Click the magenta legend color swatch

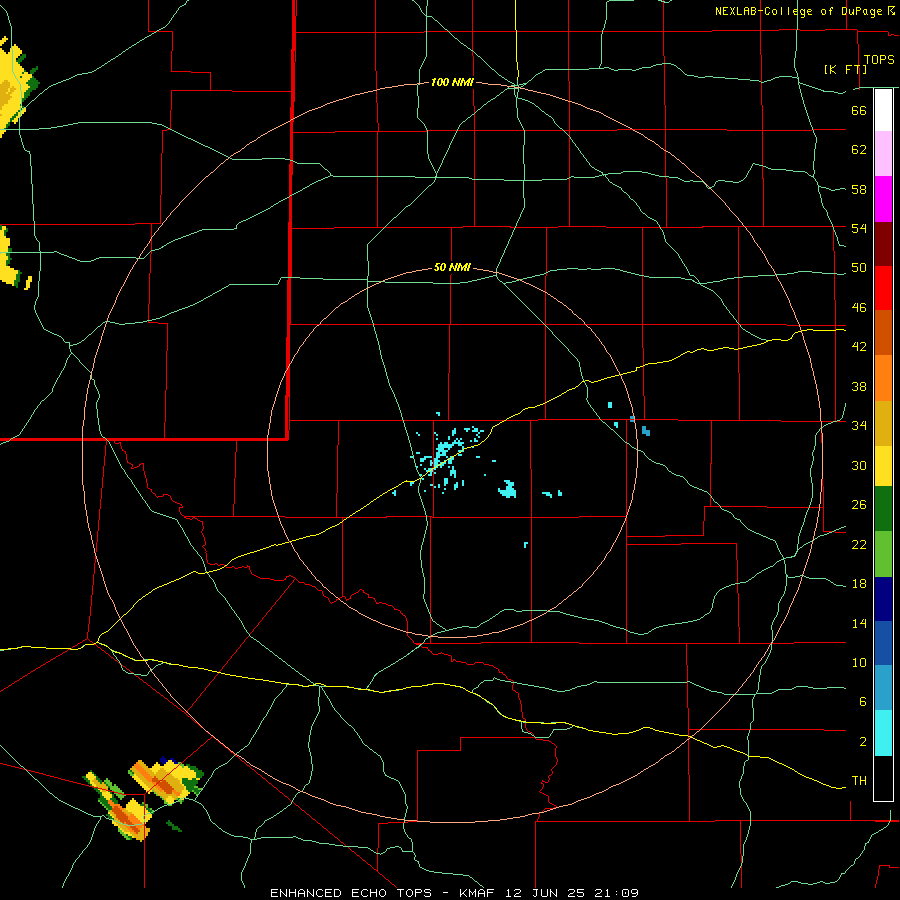(x=883, y=199)
